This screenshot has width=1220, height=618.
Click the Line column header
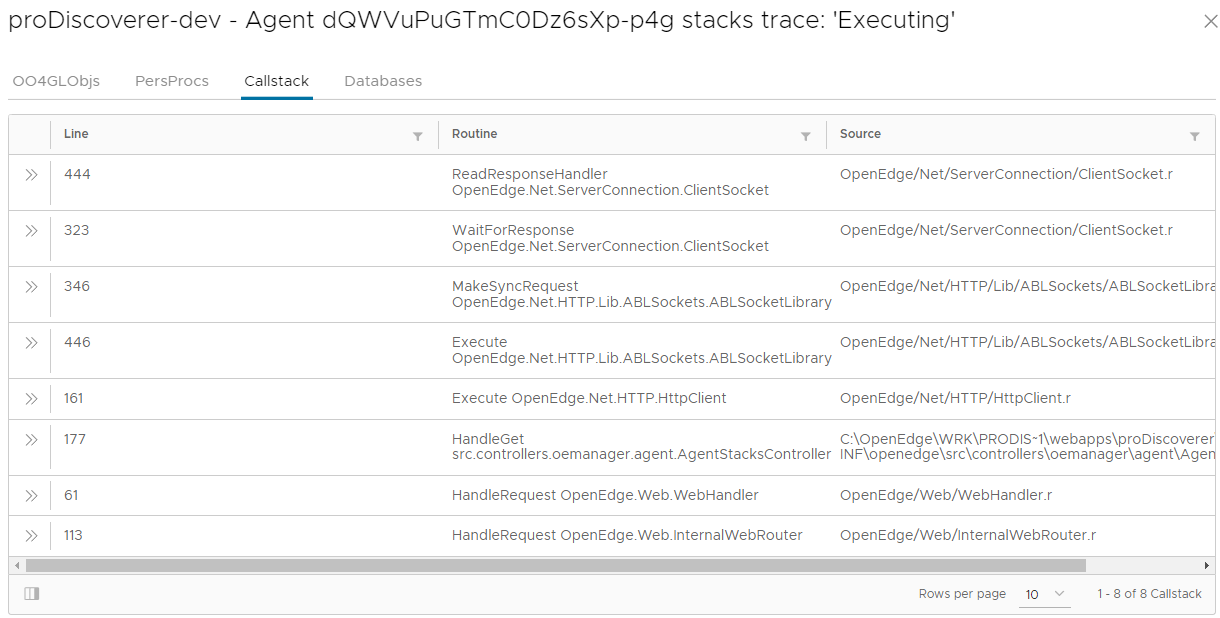(x=77, y=134)
